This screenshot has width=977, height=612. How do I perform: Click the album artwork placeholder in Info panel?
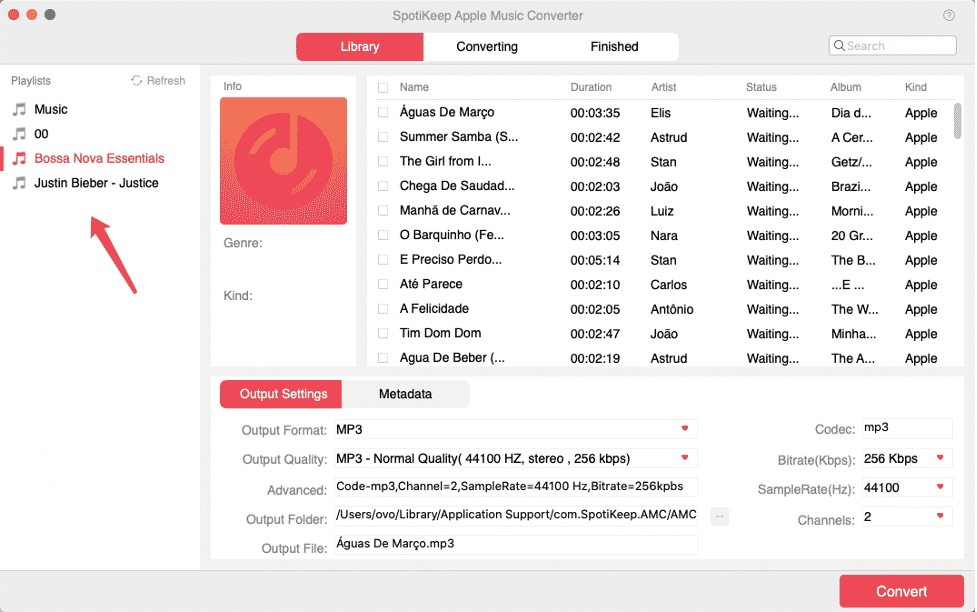[284, 160]
